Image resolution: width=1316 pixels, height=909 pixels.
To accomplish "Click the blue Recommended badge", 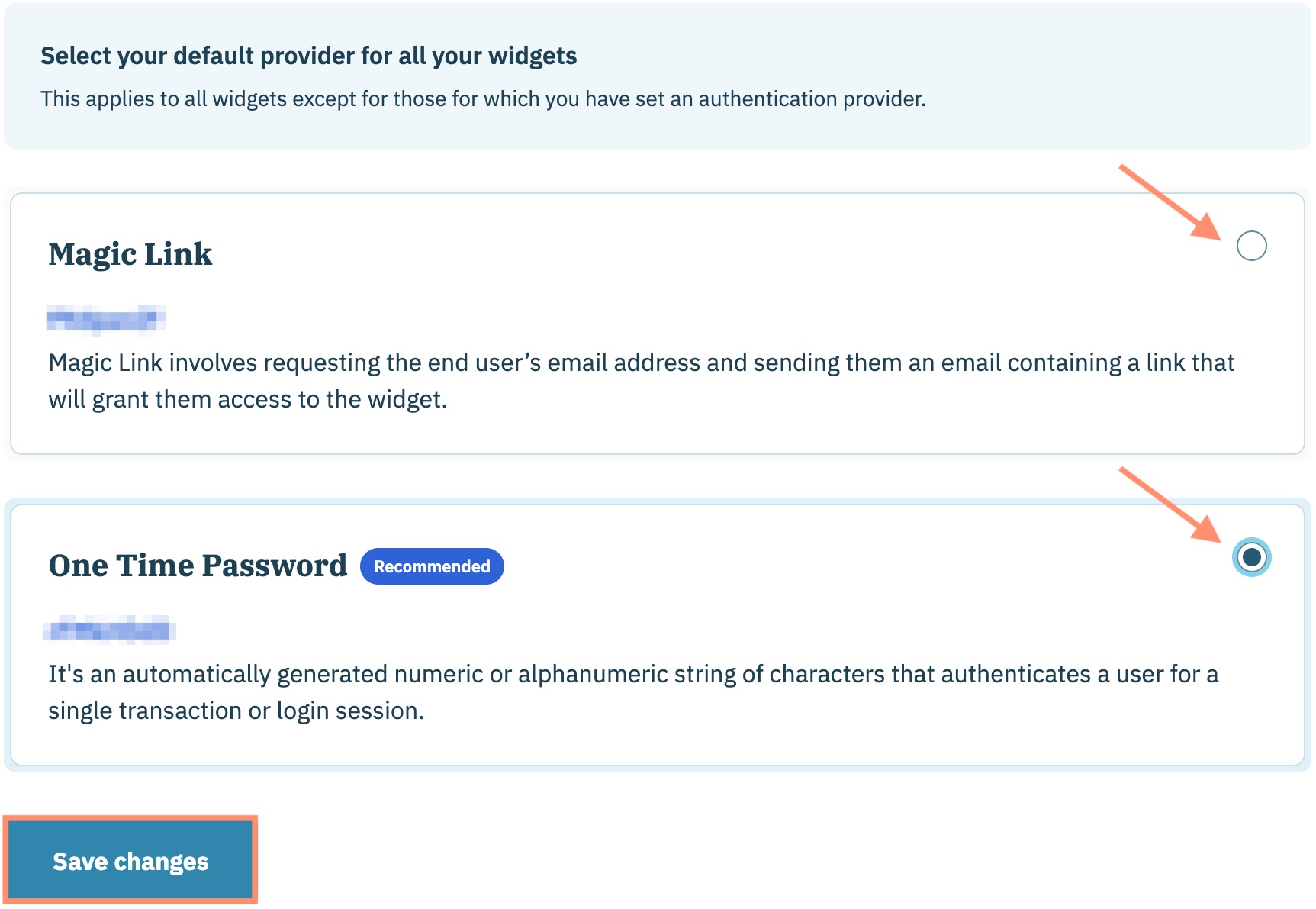I will click(x=432, y=566).
